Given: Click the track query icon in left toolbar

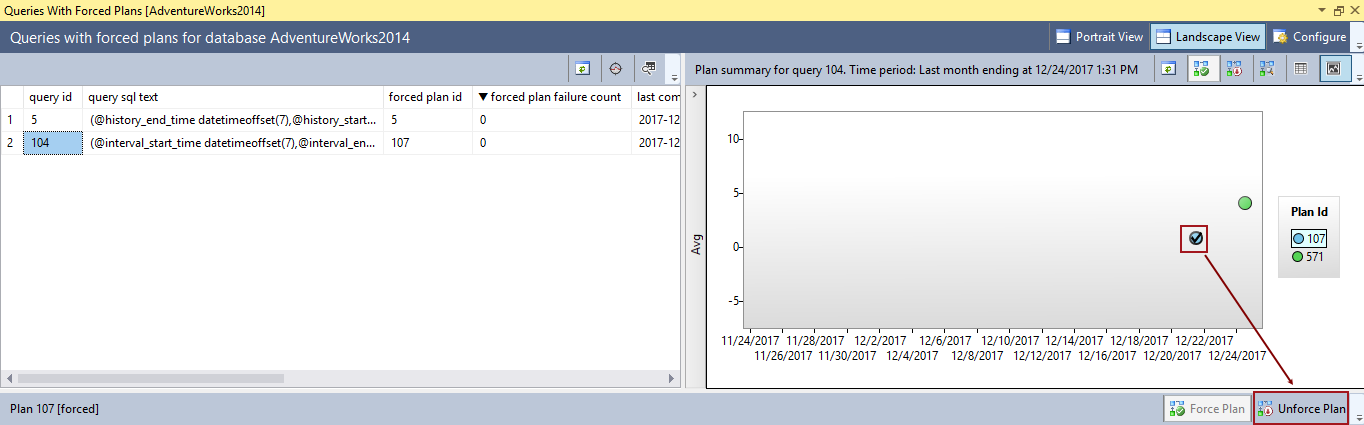Looking at the screenshot, I should click(x=615, y=68).
